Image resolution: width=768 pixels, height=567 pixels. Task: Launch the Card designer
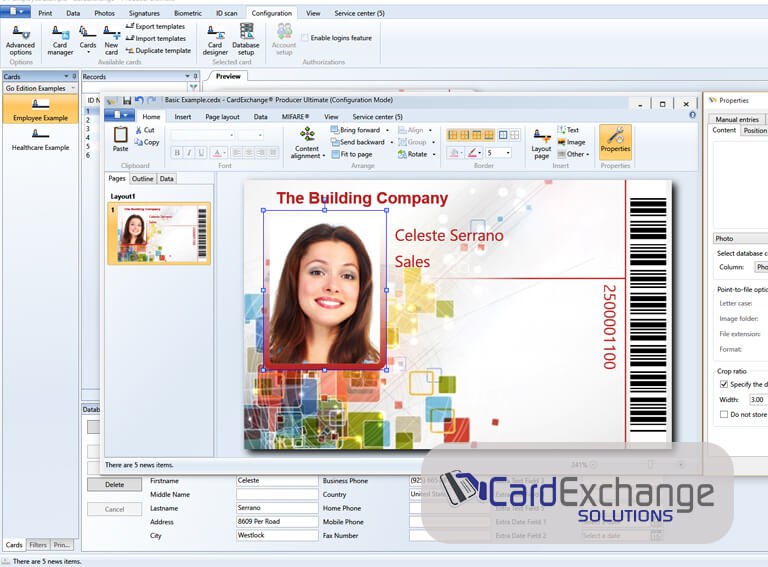pos(216,40)
